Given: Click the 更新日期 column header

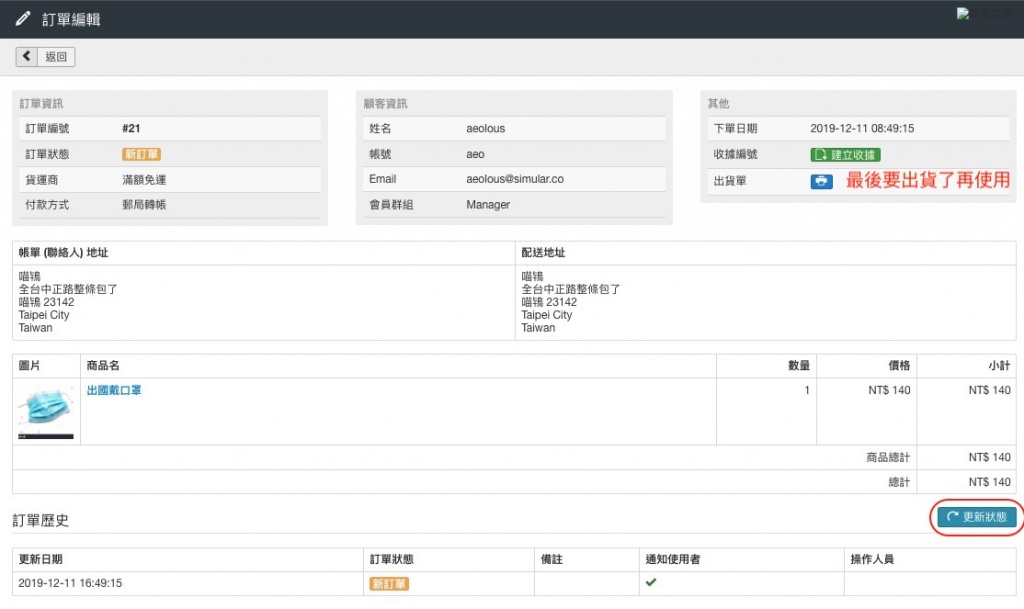Looking at the screenshot, I should click(x=41, y=559).
